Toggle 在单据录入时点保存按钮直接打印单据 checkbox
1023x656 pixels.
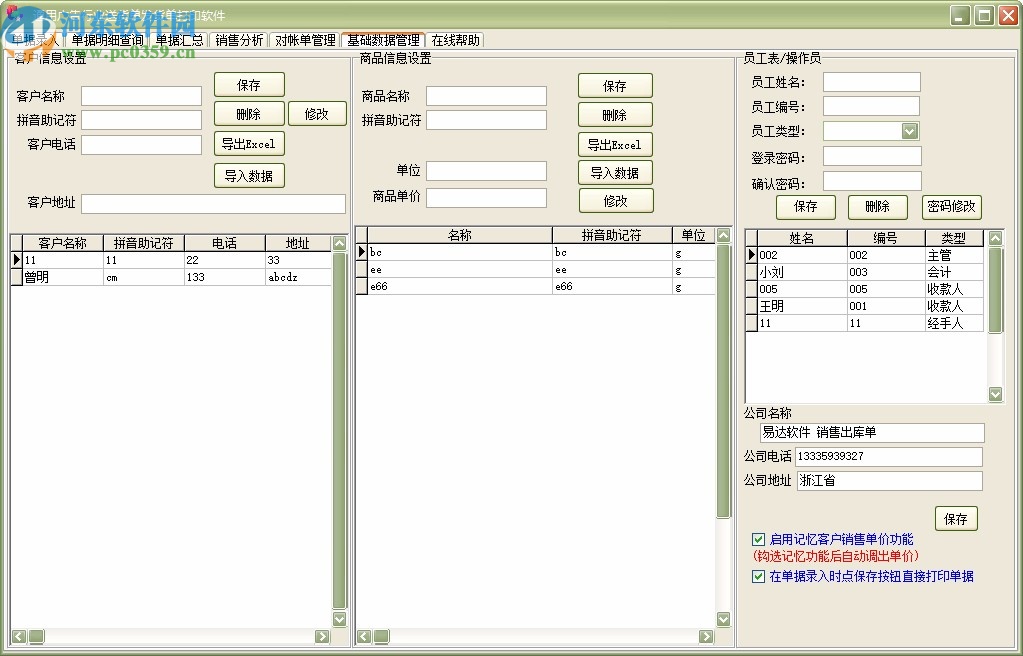(x=759, y=576)
